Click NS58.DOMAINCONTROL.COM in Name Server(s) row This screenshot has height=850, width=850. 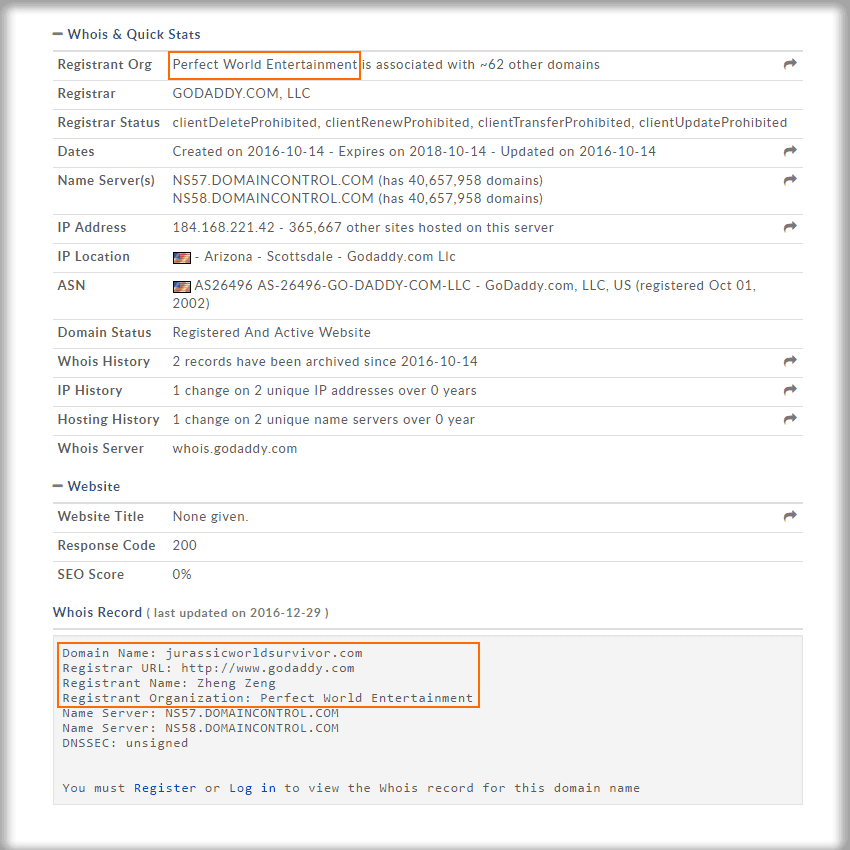tap(273, 198)
